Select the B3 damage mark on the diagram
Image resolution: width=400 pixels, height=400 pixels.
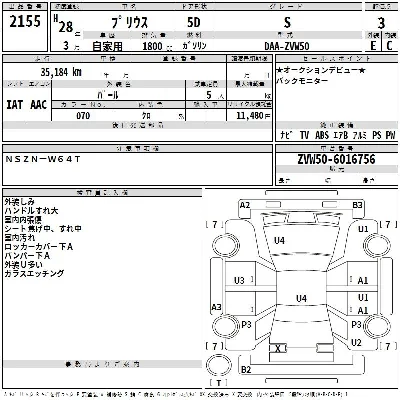(x=357, y=205)
